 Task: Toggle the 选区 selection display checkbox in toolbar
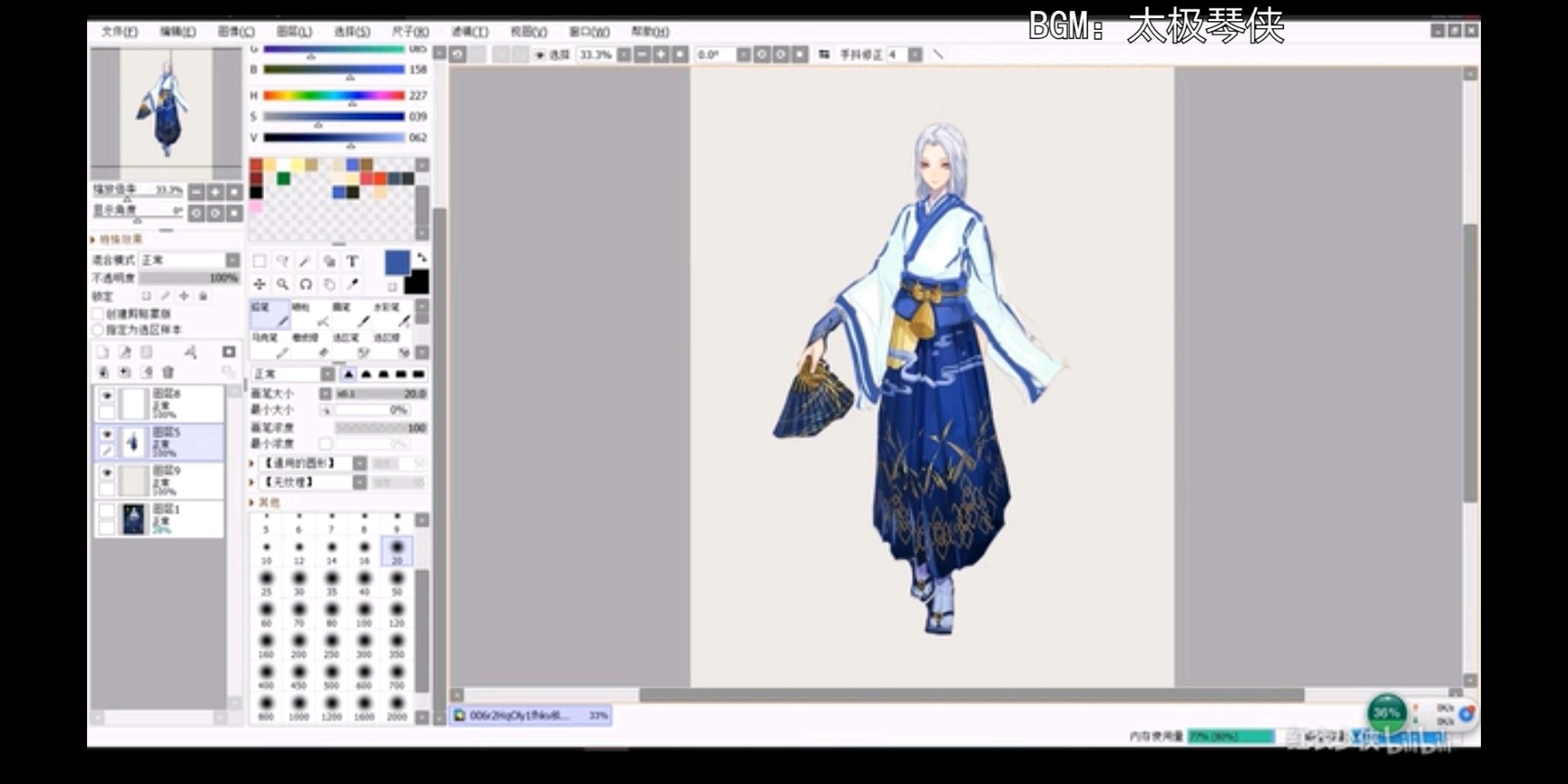[x=539, y=55]
